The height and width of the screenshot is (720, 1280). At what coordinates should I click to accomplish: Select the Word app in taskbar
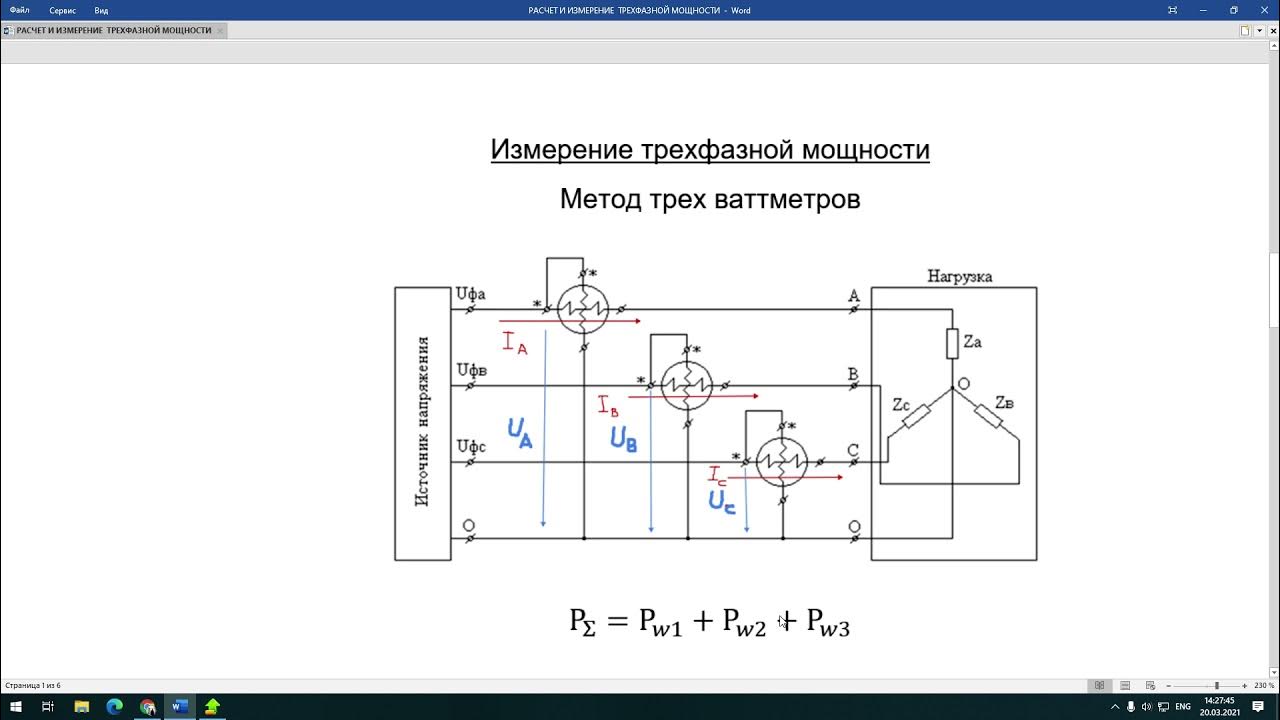coord(180,706)
